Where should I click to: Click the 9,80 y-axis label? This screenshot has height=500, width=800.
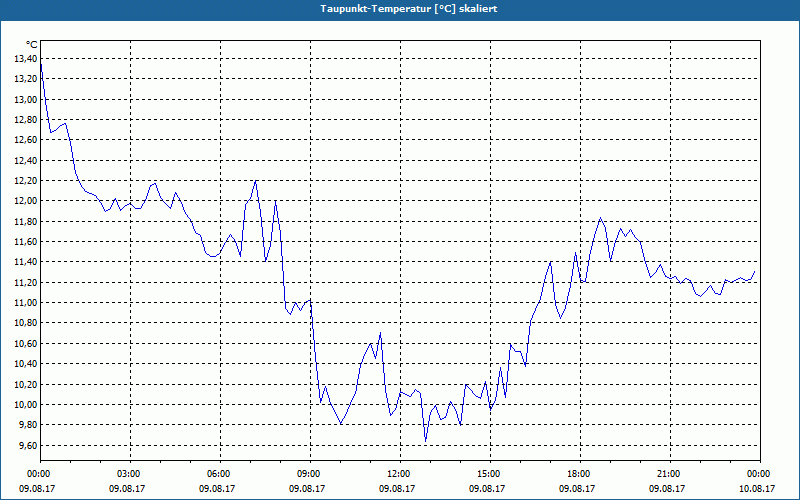(x=29, y=425)
